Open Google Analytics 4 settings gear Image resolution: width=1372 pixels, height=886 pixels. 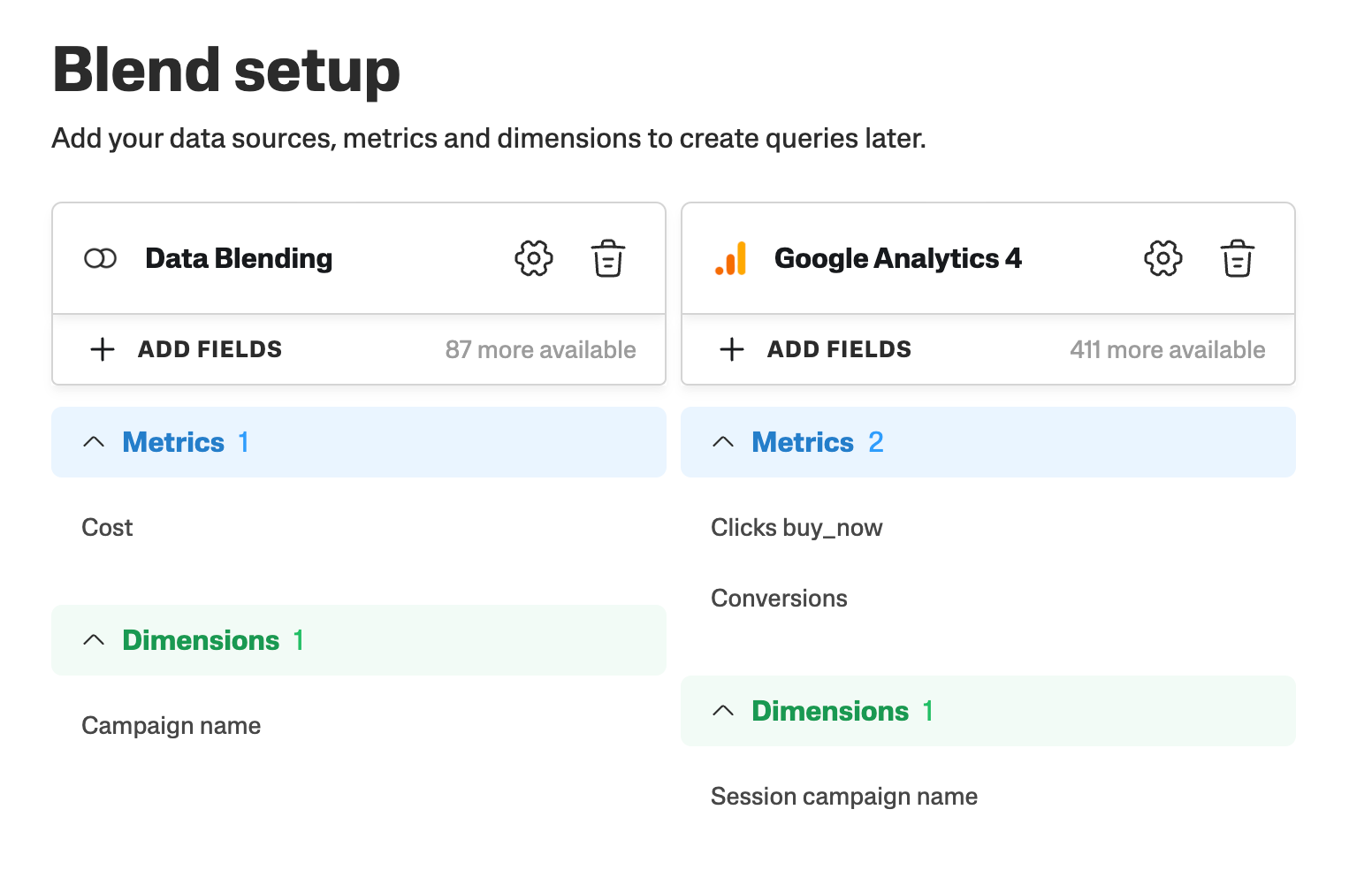click(x=1163, y=258)
